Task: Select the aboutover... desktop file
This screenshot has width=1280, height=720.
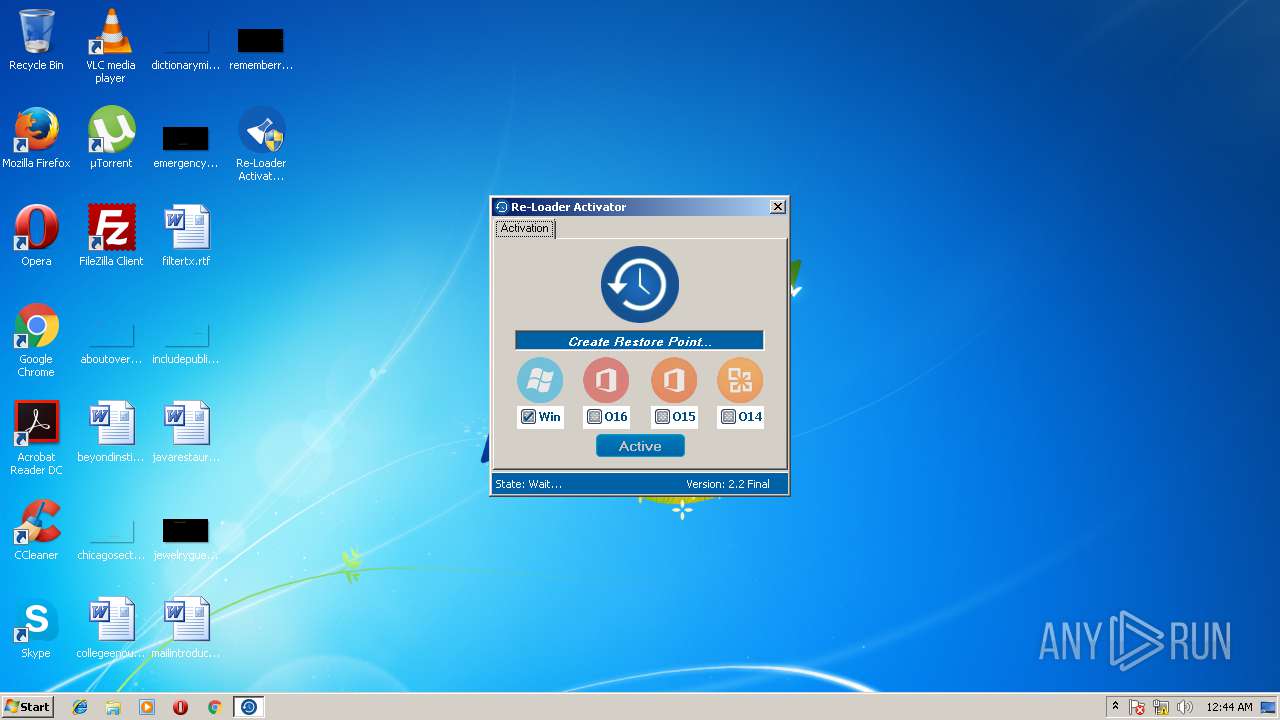Action: pyautogui.click(x=111, y=342)
